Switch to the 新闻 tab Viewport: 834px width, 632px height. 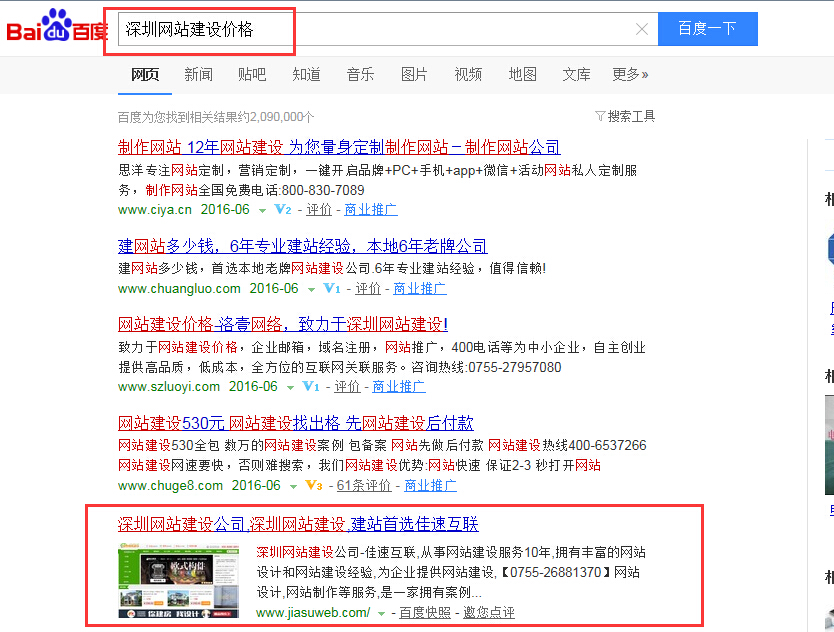point(198,74)
